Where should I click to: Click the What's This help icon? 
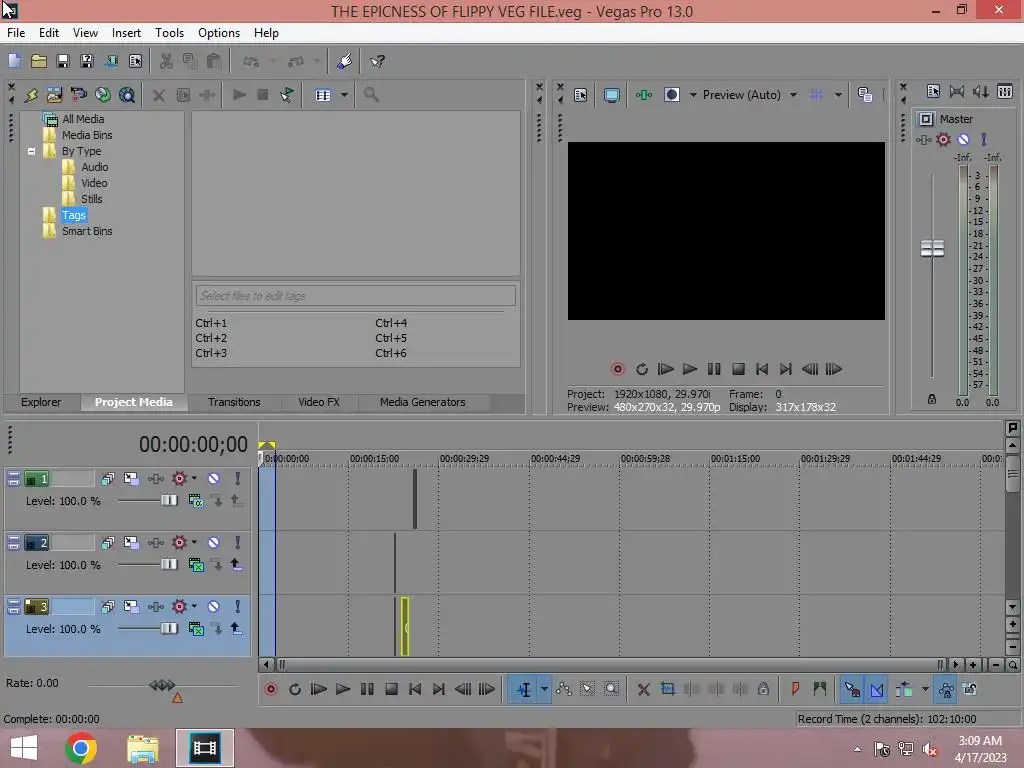(377, 61)
